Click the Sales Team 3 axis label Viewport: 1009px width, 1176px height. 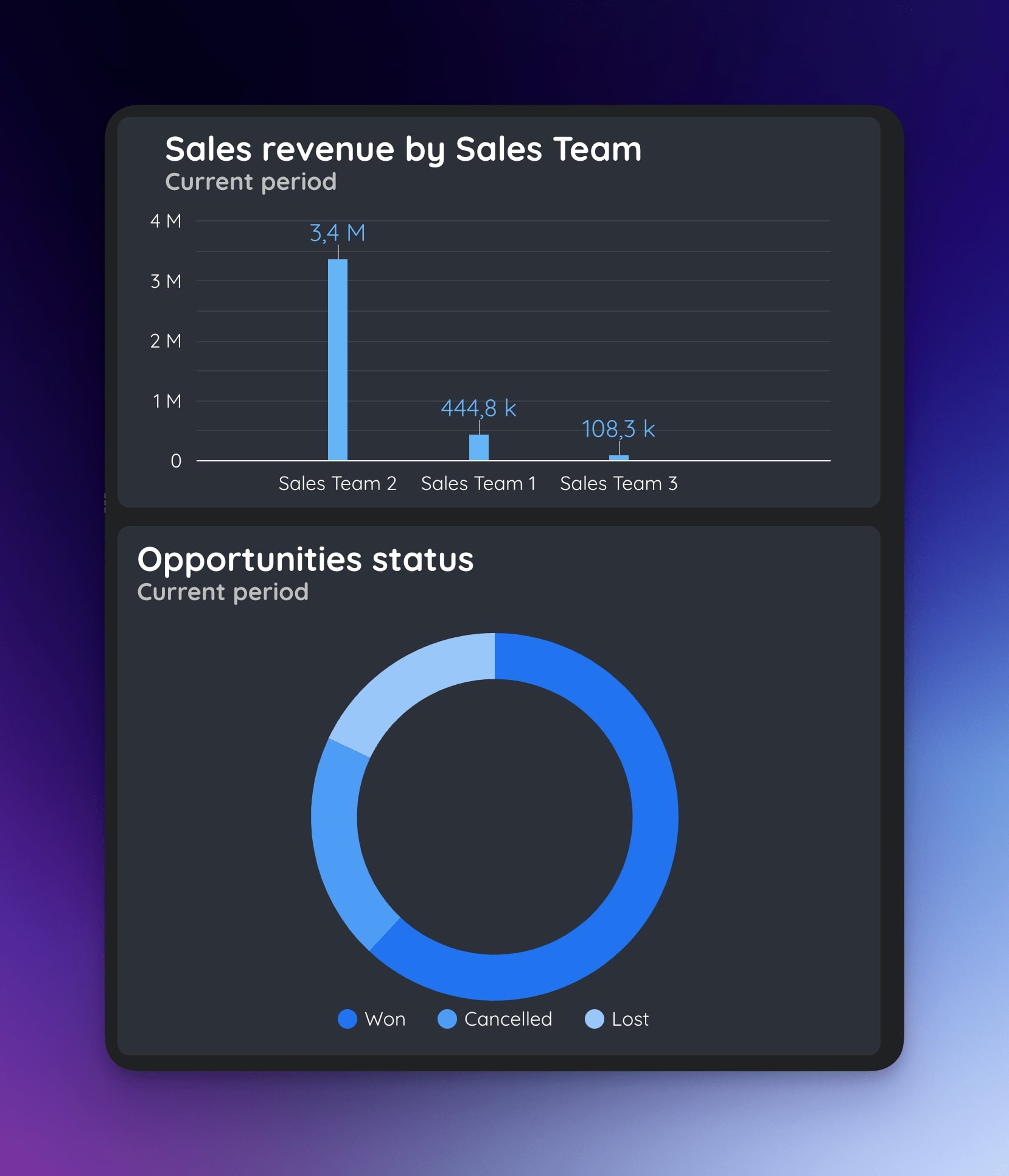[618, 483]
